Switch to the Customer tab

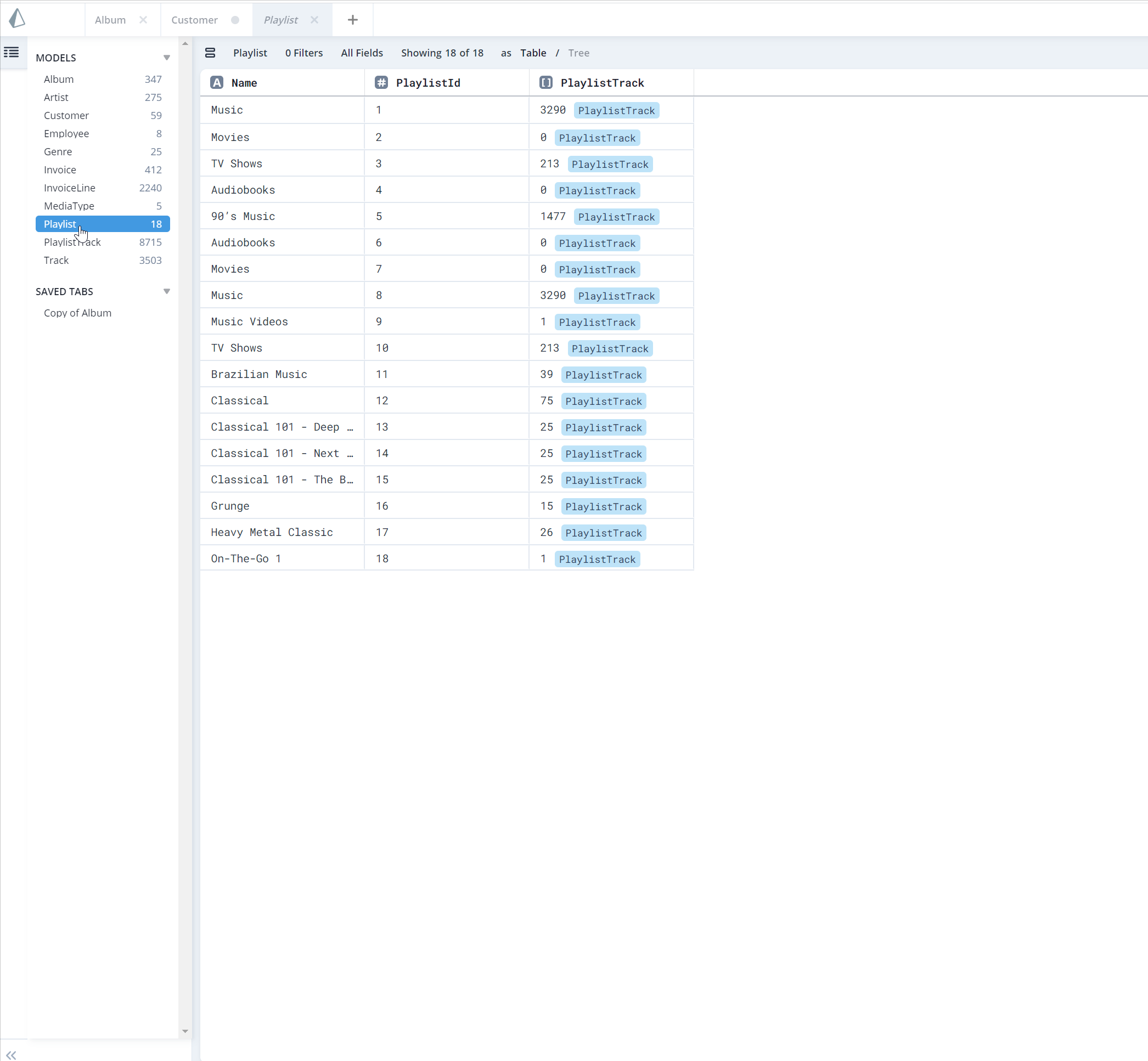pyautogui.click(x=194, y=20)
